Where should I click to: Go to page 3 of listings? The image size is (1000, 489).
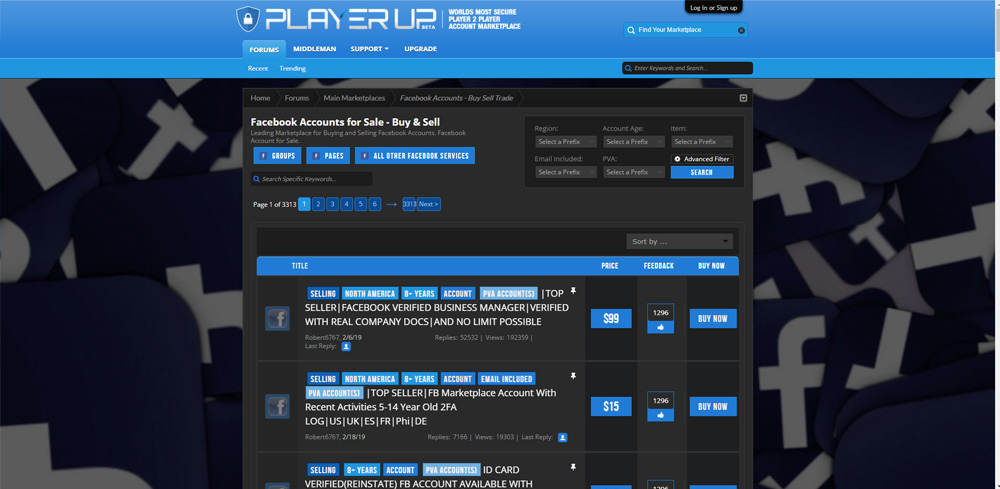coord(332,204)
